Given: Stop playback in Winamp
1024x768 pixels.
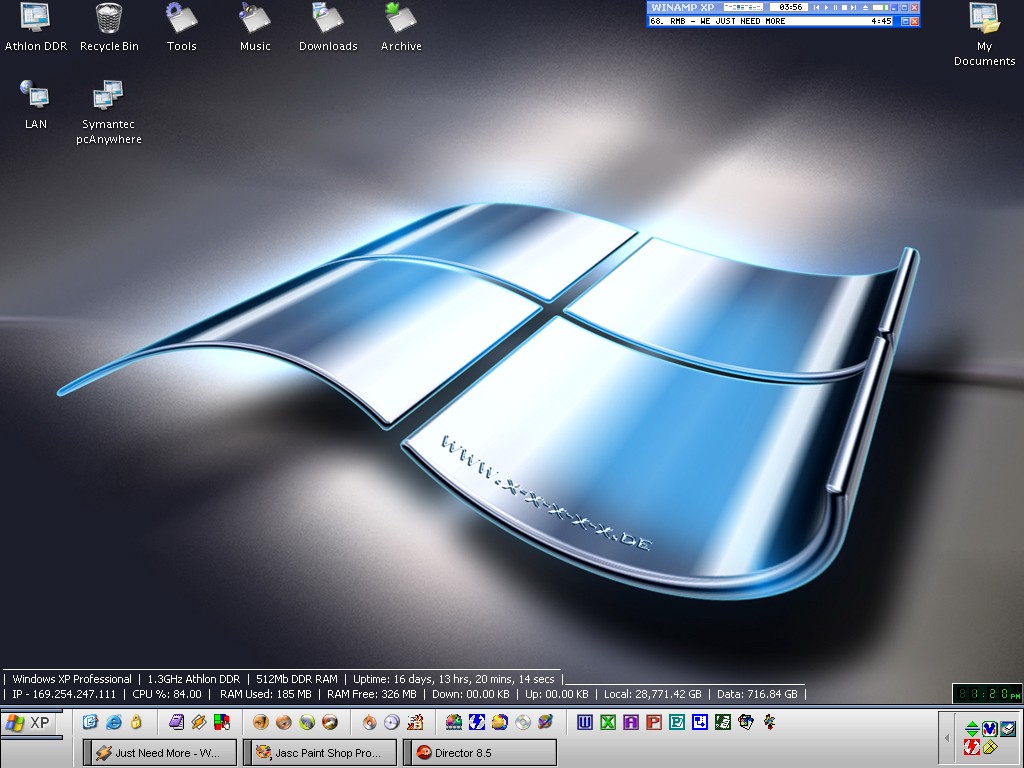Looking at the screenshot, I should pyautogui.click(x=845, y=8).
